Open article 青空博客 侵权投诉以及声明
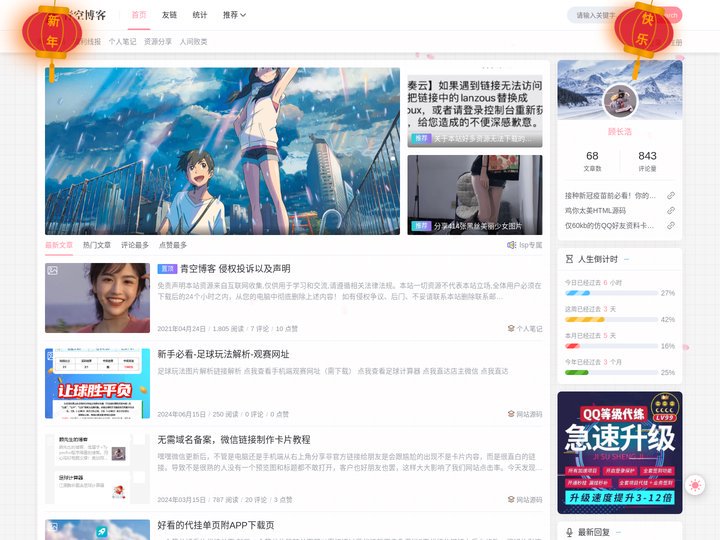Screen dimensions: 720x540 pyautogui.click(x=235, y=269)
